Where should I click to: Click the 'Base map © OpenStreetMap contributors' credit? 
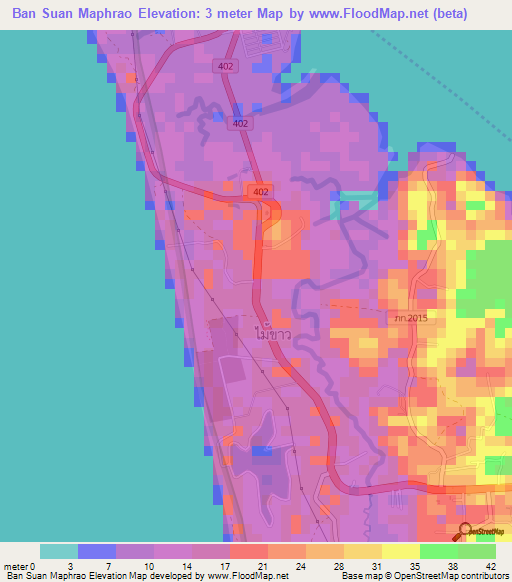point(425,576)
